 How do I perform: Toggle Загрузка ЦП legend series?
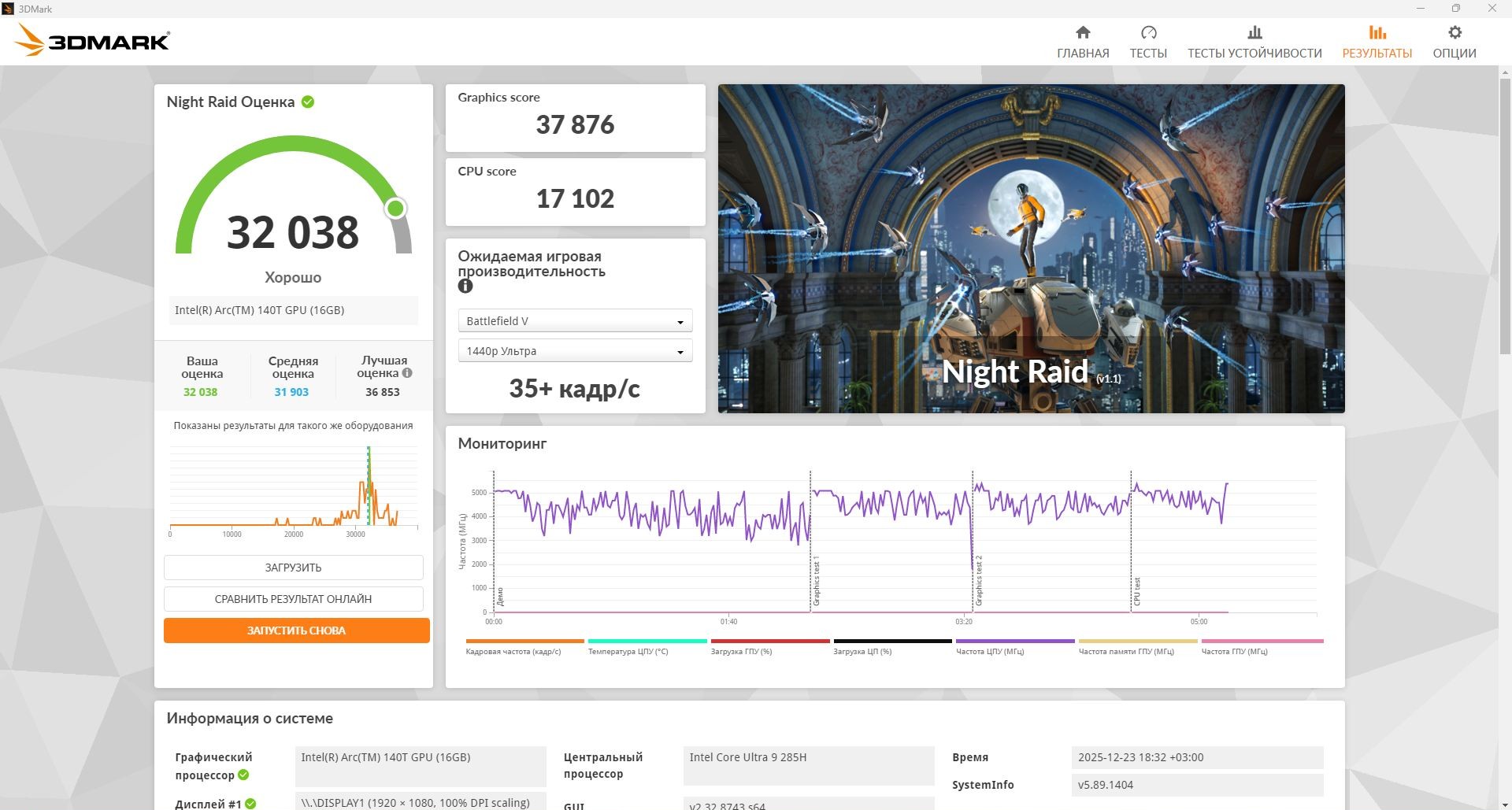(x=893, y=647)
